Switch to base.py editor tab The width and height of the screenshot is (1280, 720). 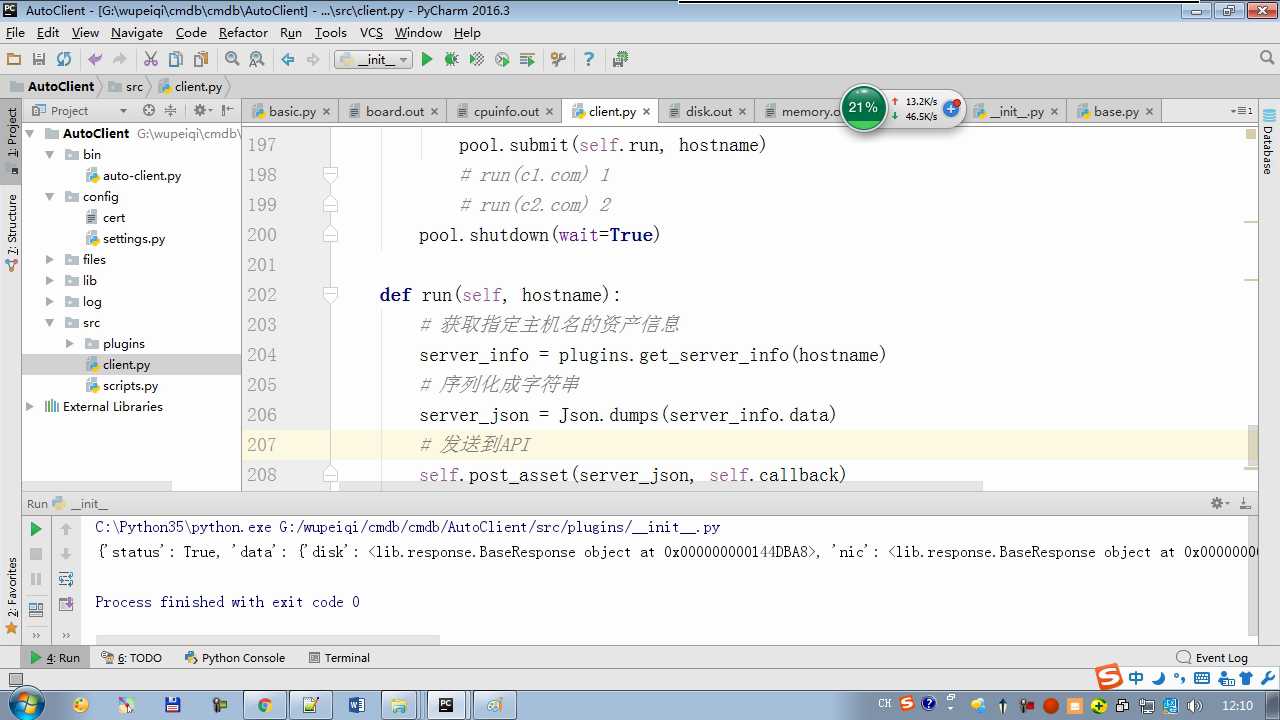pos(1116,111)
